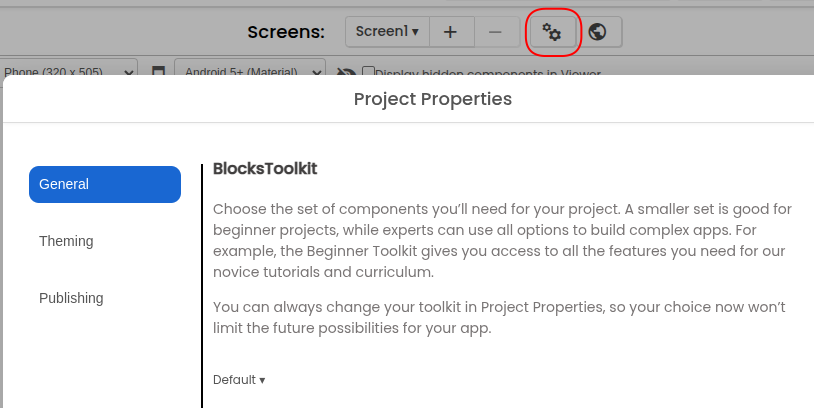The image size is (814, 408).
Task: Select the General tab
Action: tap(105, 184)
